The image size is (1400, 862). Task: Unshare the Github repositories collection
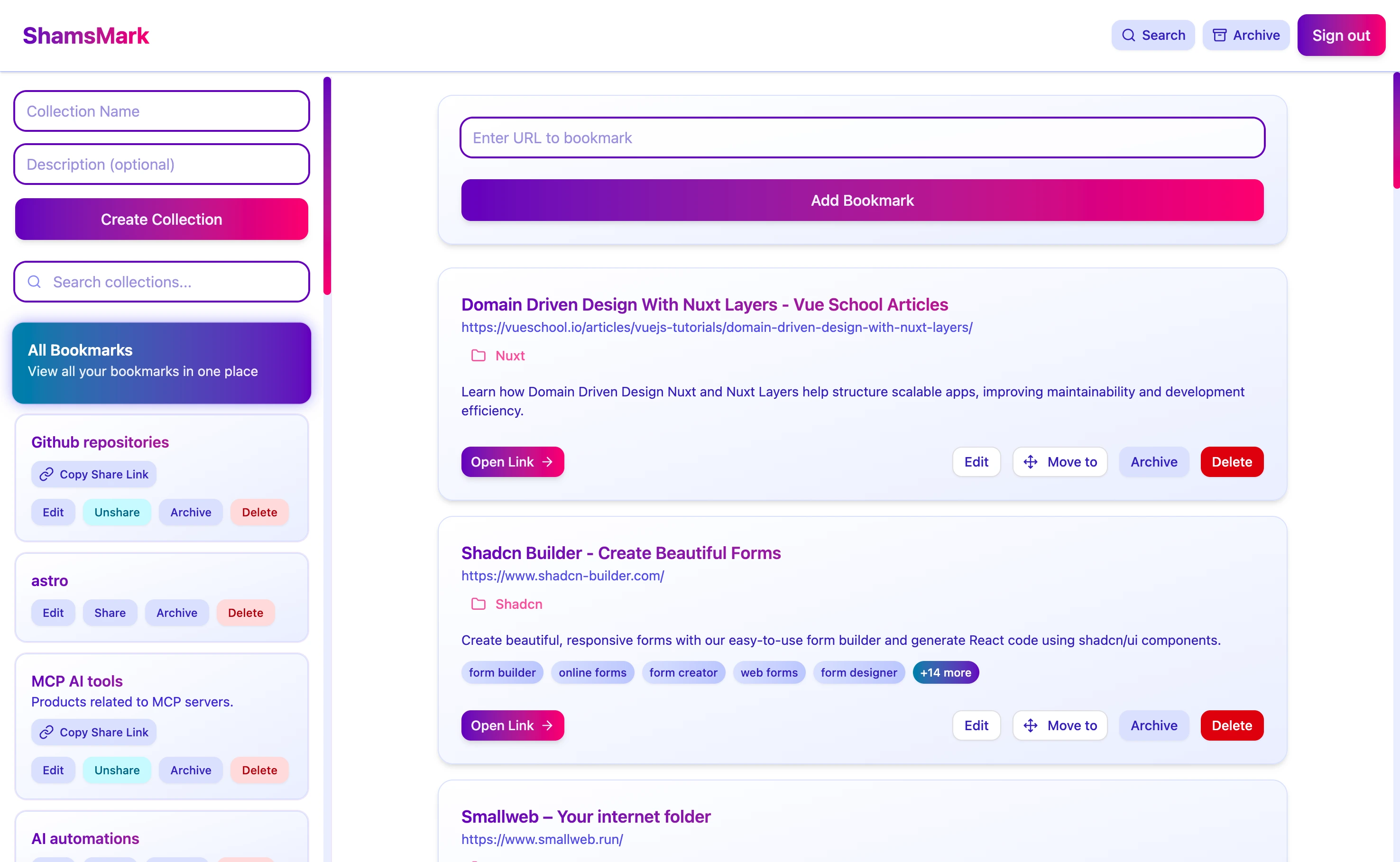pos(117,512)
